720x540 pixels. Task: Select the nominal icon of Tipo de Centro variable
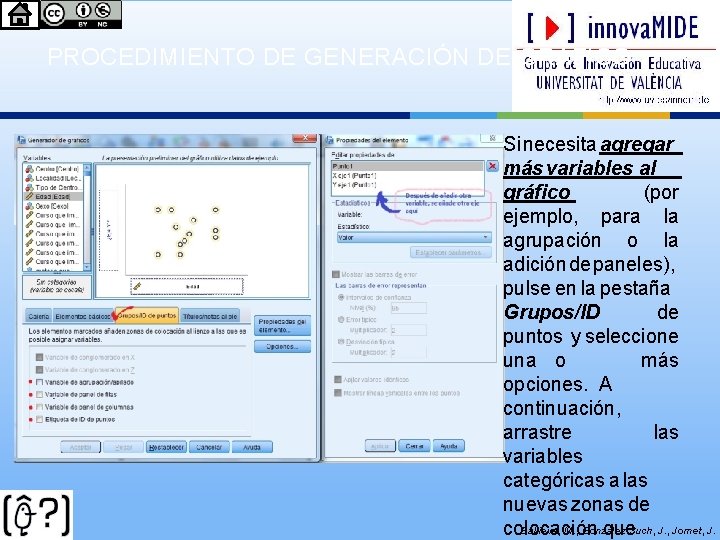tap(29, 187)
